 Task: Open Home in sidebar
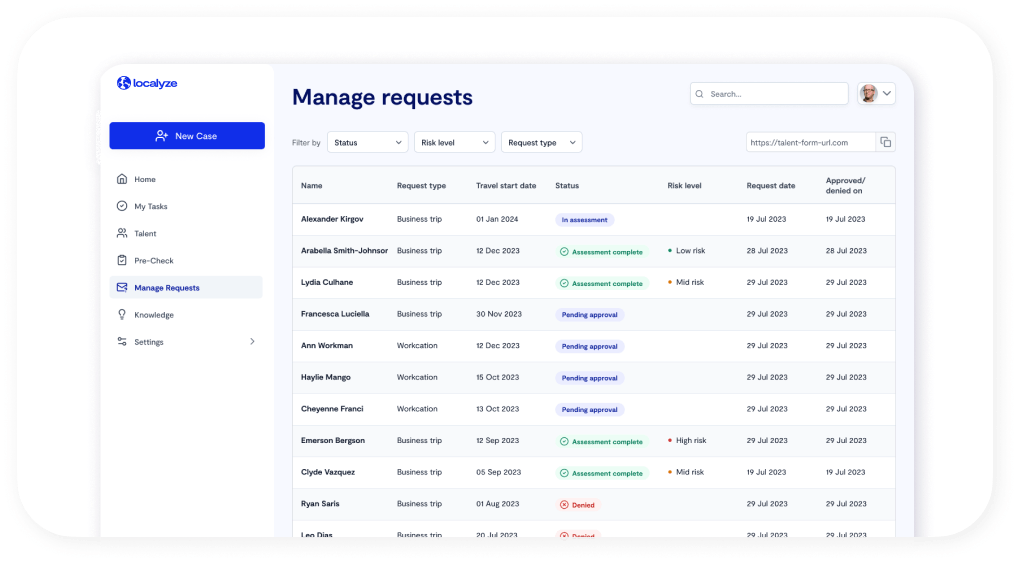145,179
